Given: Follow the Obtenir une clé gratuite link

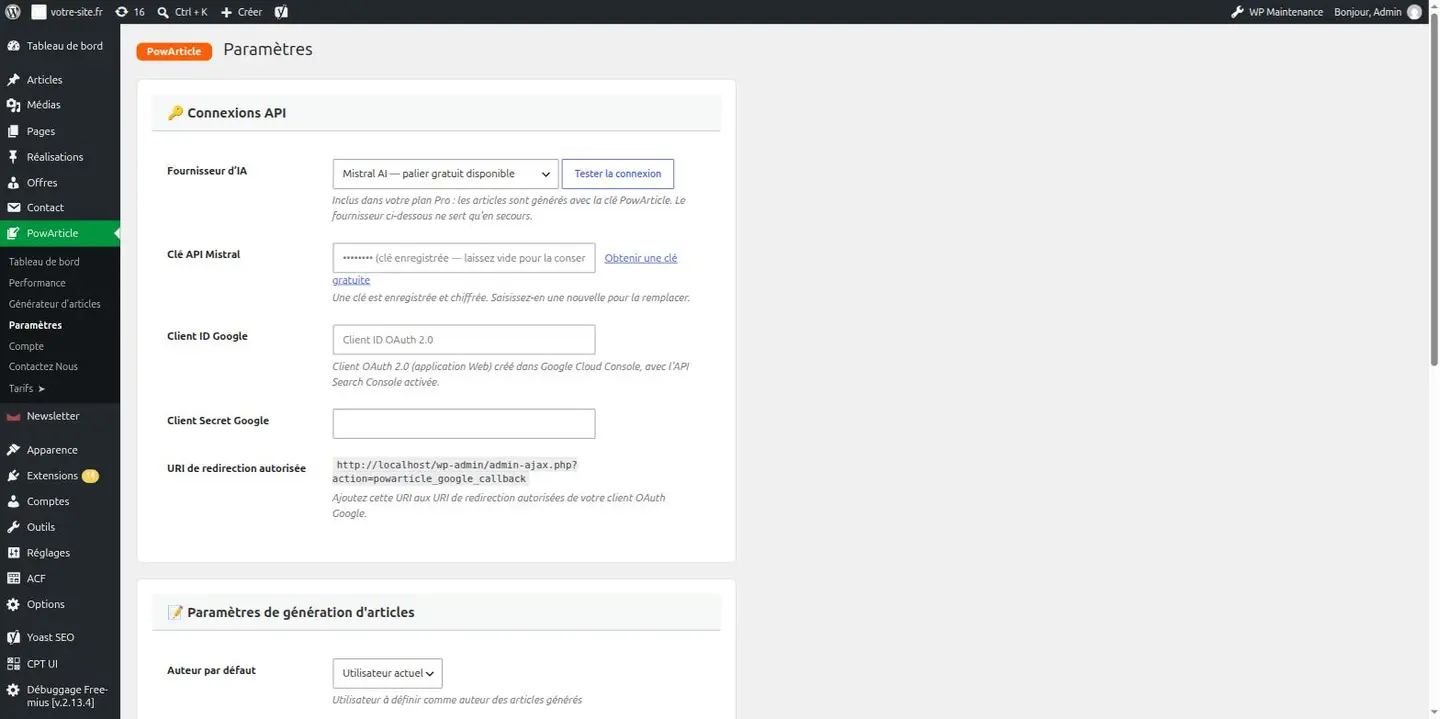Looking at the screenshot, I should pyautogui.click(x=641, y=258).
